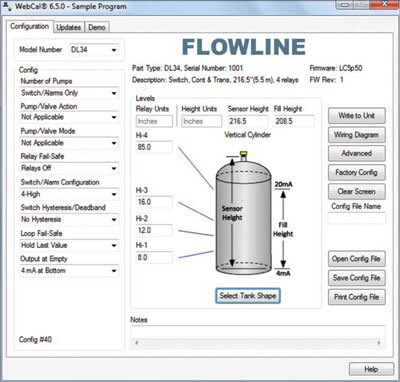Screen dimensions: 400x382
Task: Click the 'FW Rev: 1' text
Action: coord(326,80)
